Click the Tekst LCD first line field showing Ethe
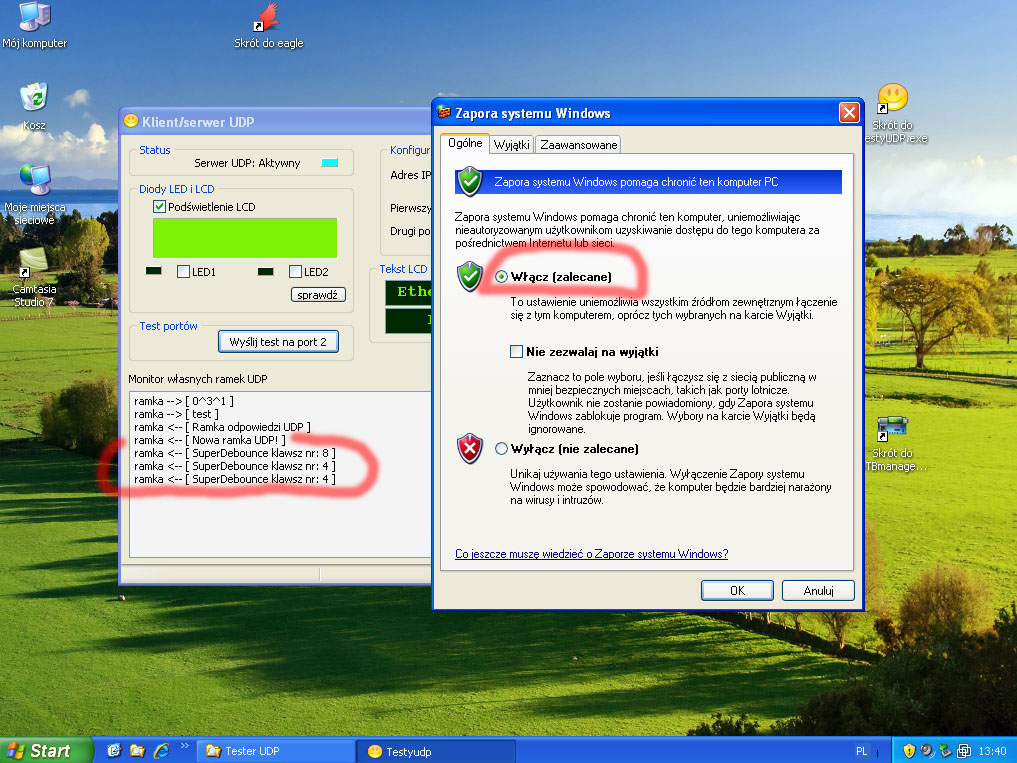Image resolution: width=1017 pixels, height=763 pixels. [x=409, y=292]
